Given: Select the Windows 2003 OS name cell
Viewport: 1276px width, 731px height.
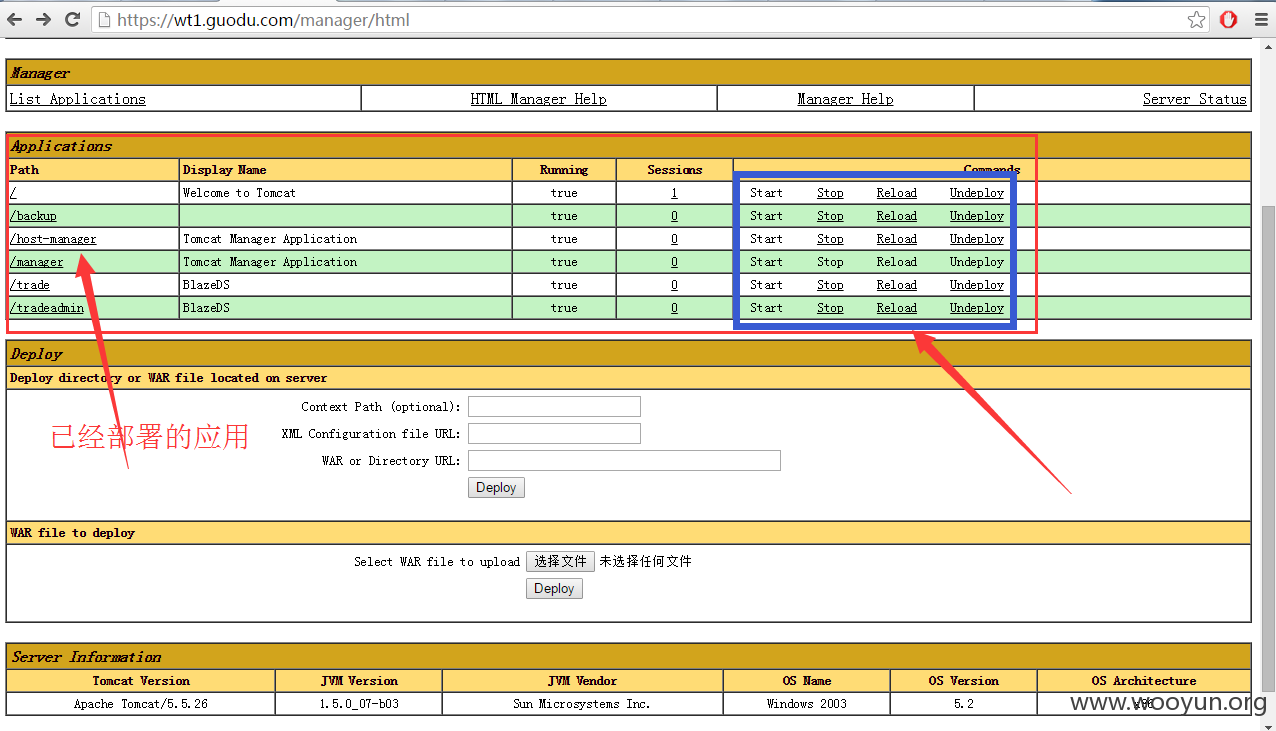Looking at the screenshot, I should click(807, 704).
